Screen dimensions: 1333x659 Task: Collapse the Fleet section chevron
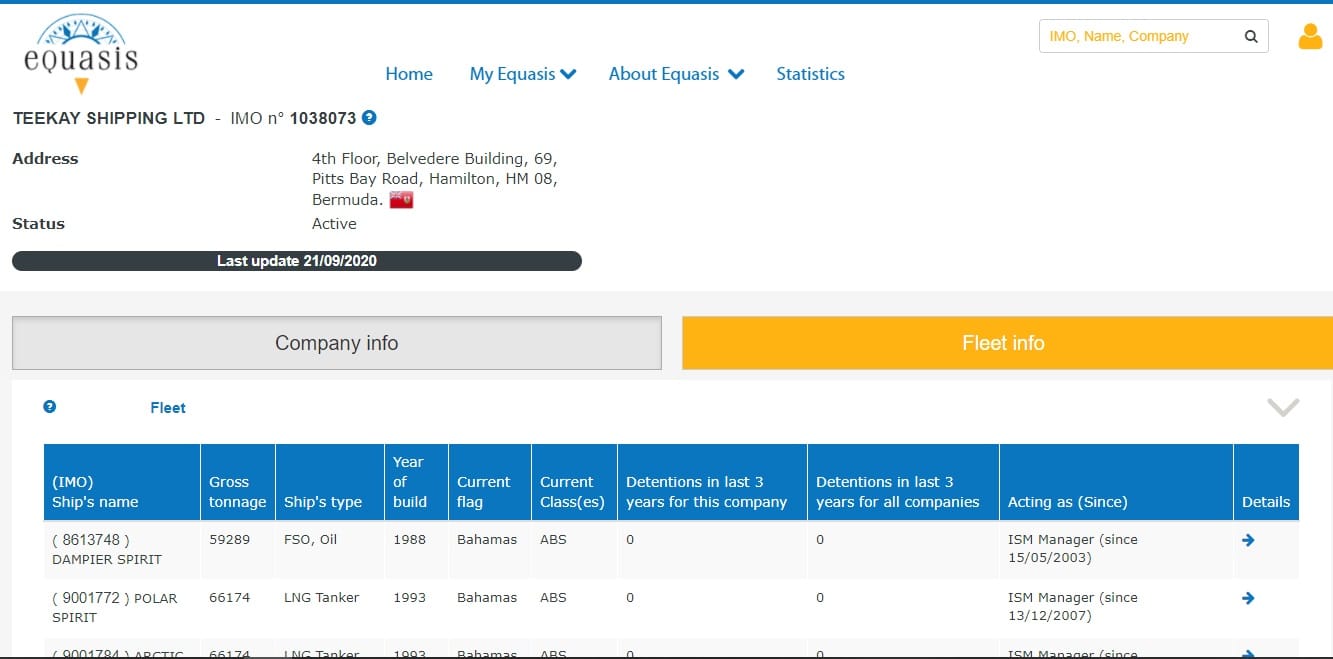[x=1283, y=407]
